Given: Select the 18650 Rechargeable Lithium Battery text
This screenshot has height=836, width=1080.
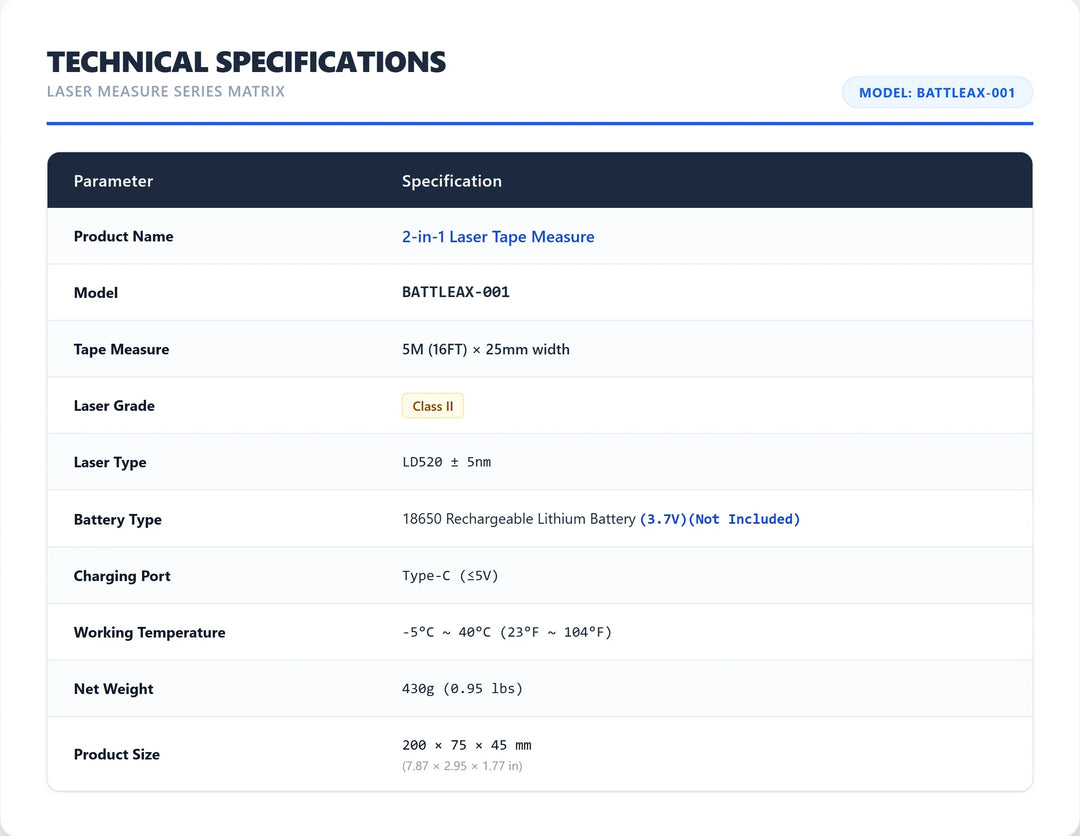Looking at the screenshot, I should 519,519.
